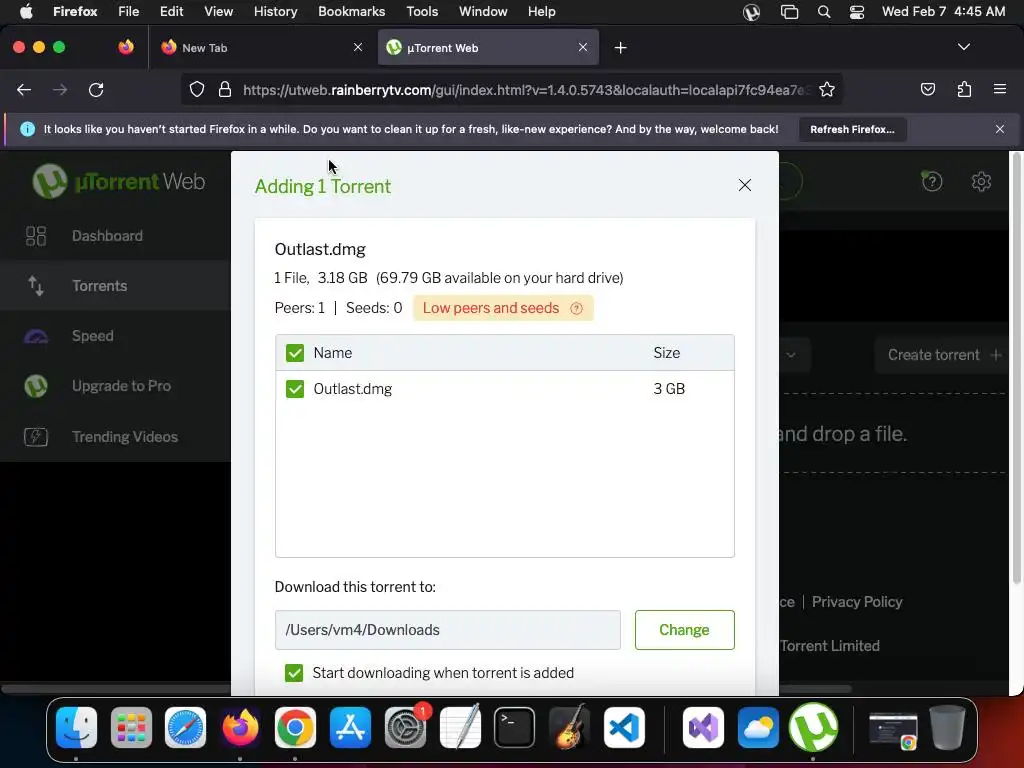Open the Tools menu
The height and width of the screenshot is (768, 1024).
(x=422, y=12)
